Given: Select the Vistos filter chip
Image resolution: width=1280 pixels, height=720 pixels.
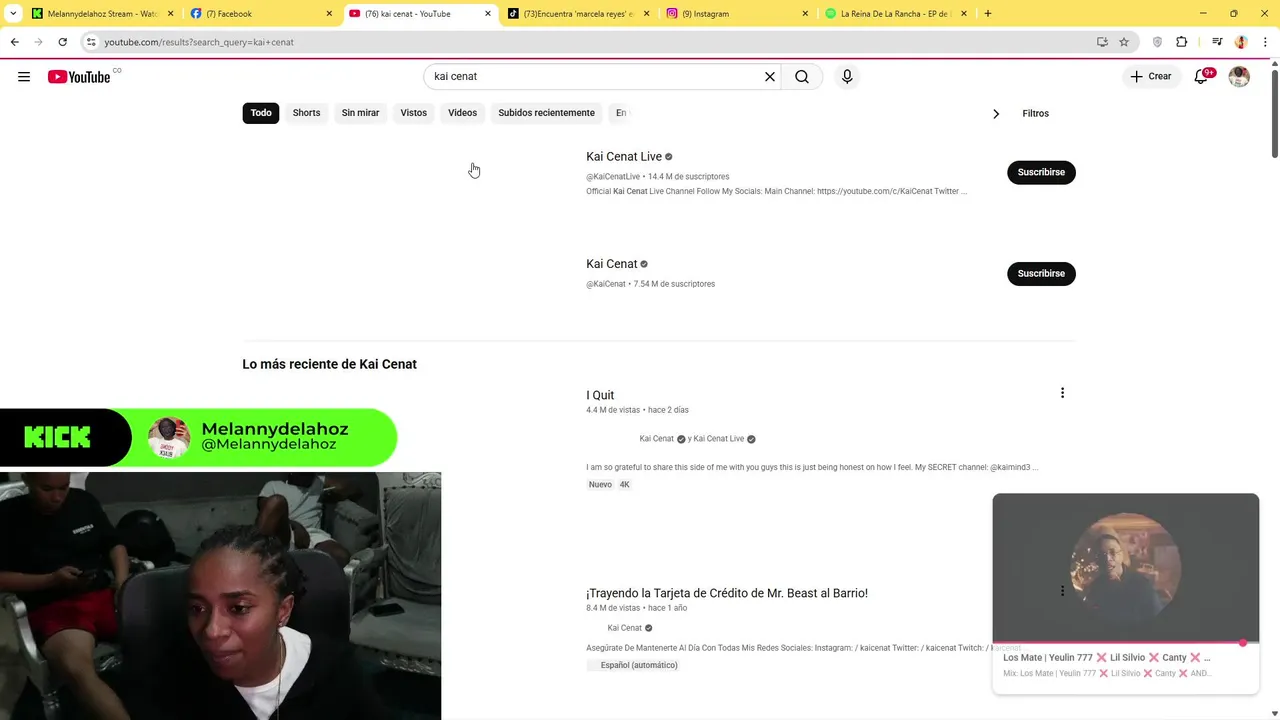Looking at the screenshot, I should [413, 113].
